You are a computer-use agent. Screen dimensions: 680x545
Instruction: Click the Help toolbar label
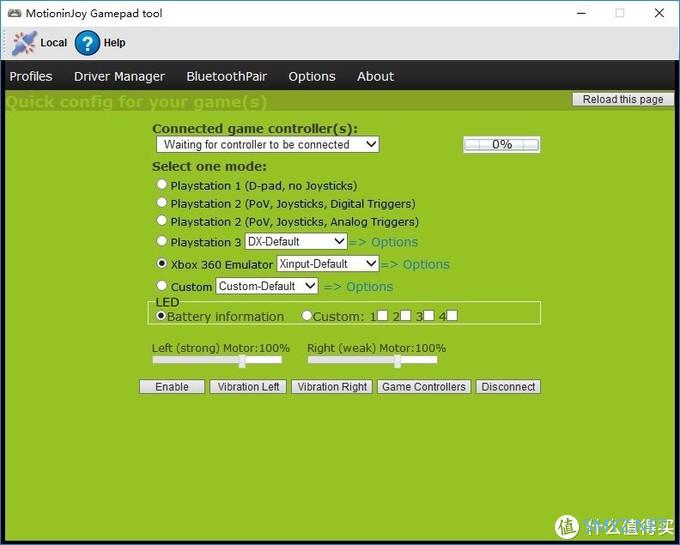point(114,42)
